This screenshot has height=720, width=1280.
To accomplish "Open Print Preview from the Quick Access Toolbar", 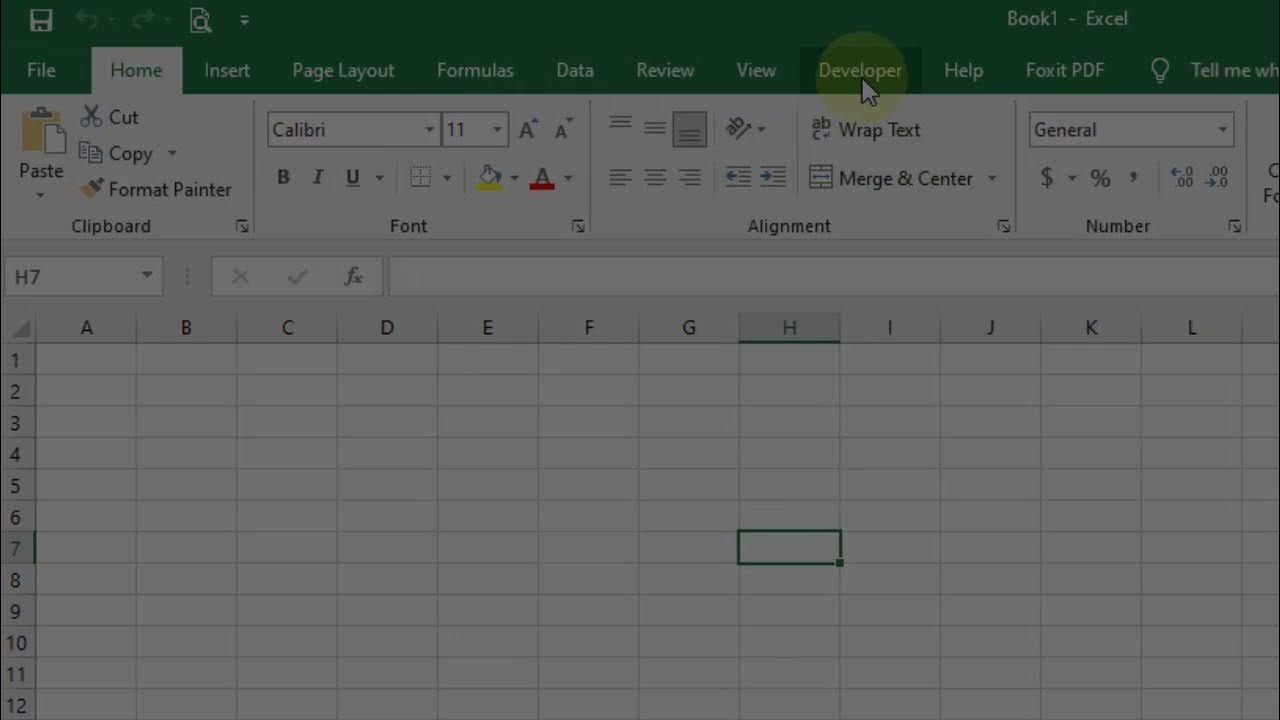I will tap(201, 20).
